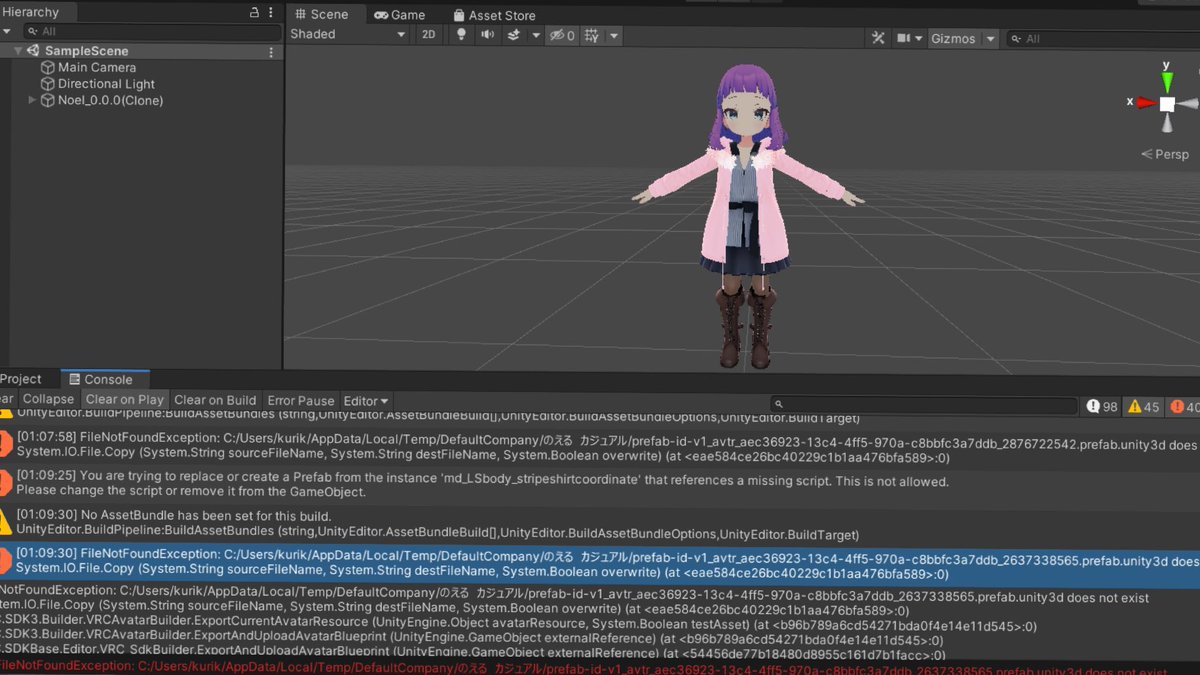Toggle 2D scene view mode
Image resolution: width=1200 pixels, height=675 pixels.
pyautogui.click(x=428, y=35)
